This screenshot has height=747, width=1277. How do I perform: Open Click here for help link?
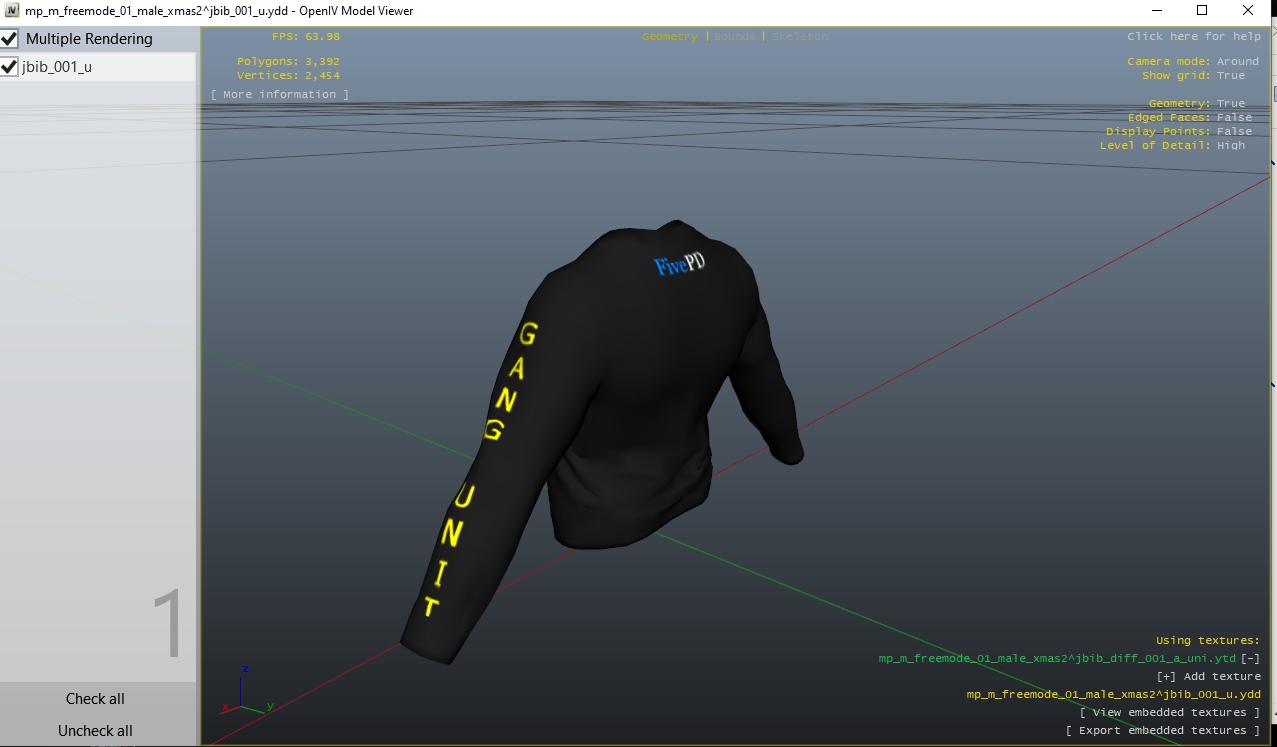click(x=1194, y=36)
